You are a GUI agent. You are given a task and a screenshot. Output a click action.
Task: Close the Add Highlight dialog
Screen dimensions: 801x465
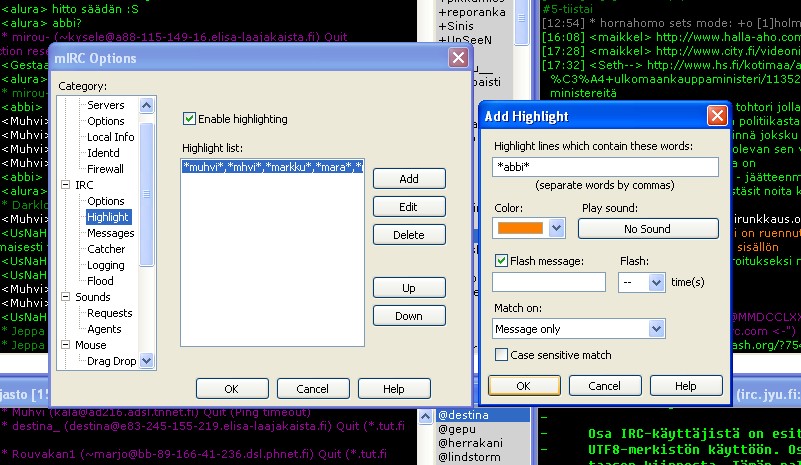click(x=717, y=115)
